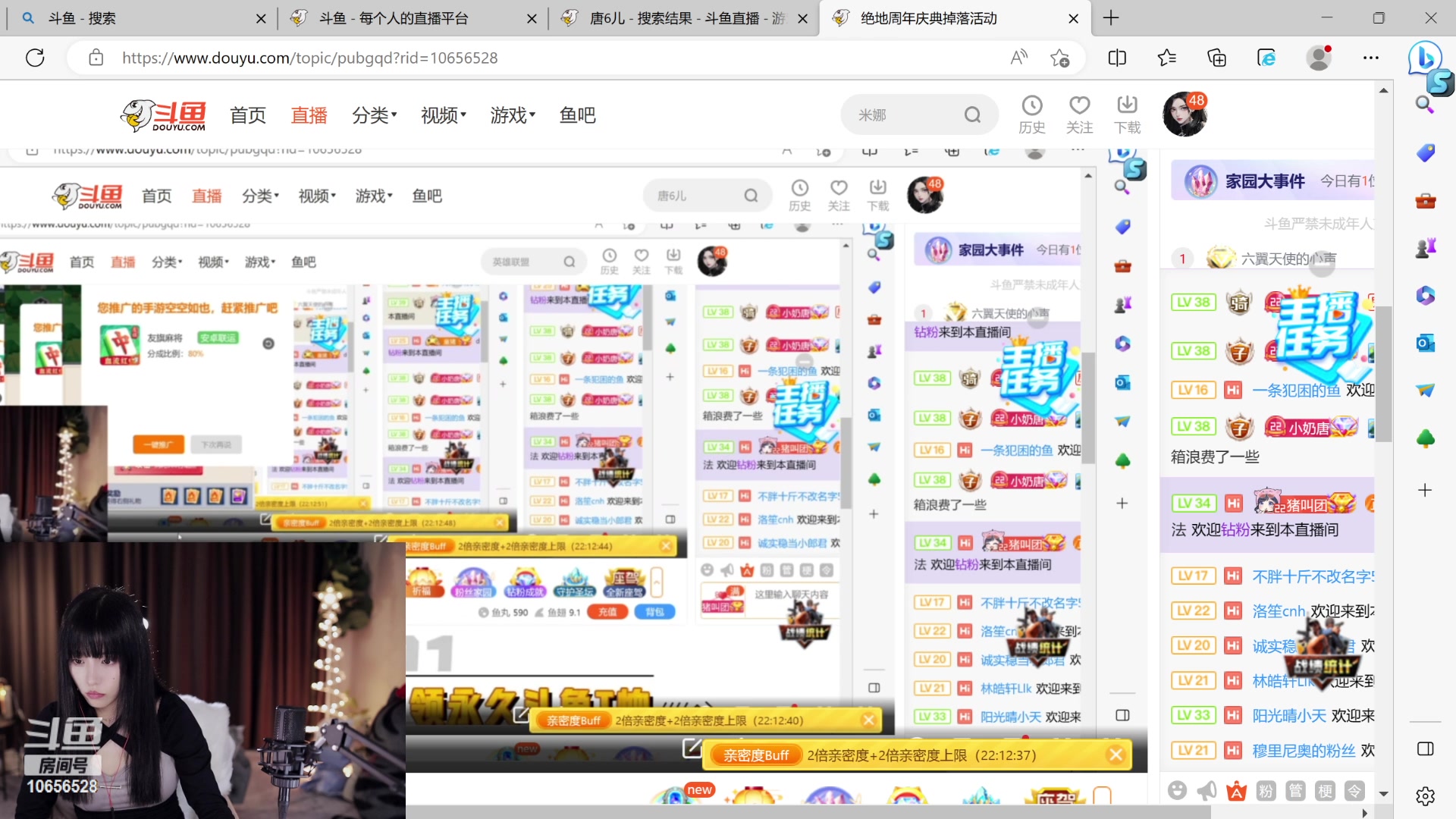Click page vertical scrollbar thumb
Image resolution: width=1456 pixels, height=819 pixels.
1384,374
